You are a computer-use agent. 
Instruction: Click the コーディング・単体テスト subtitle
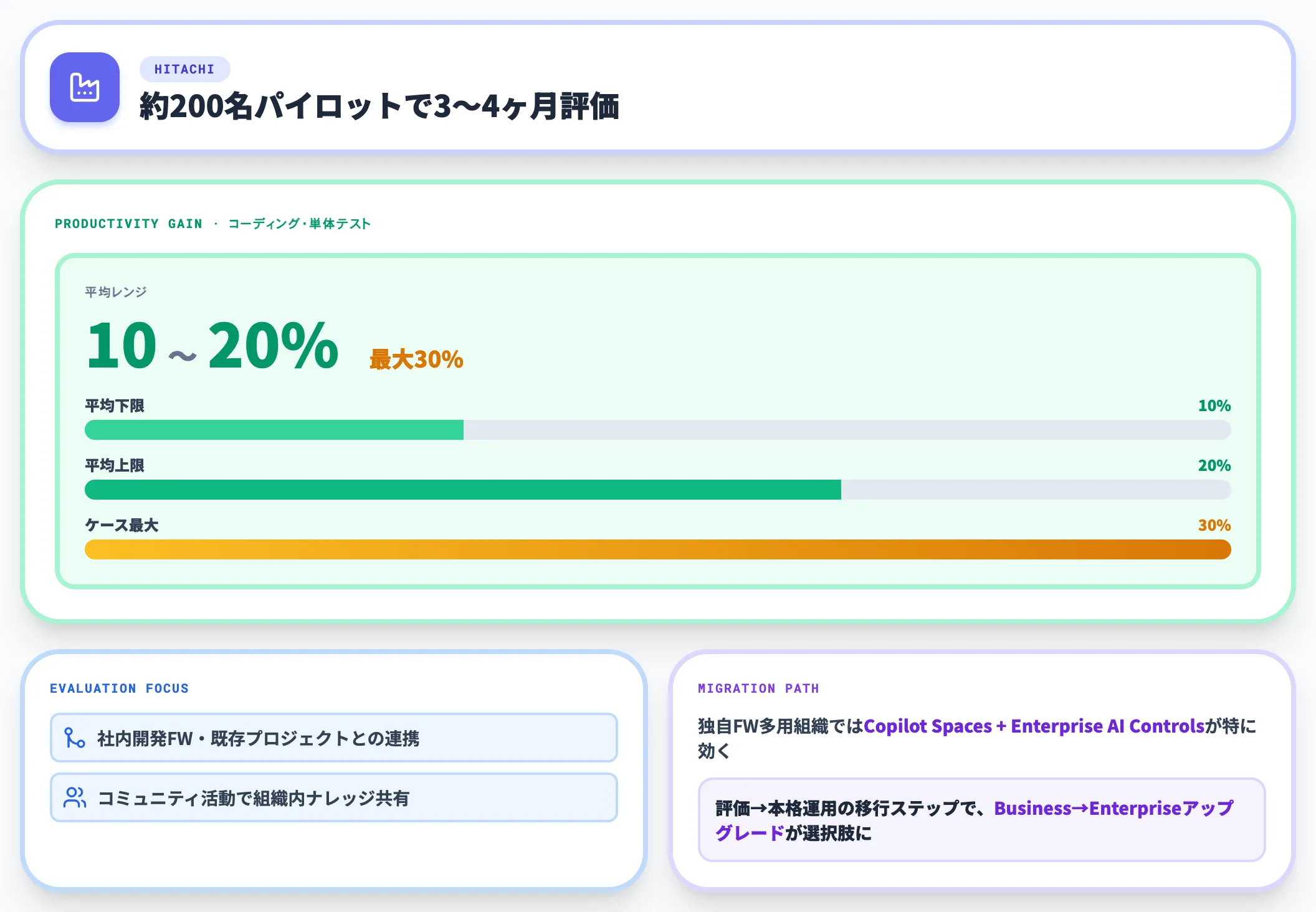pos(299,224)
